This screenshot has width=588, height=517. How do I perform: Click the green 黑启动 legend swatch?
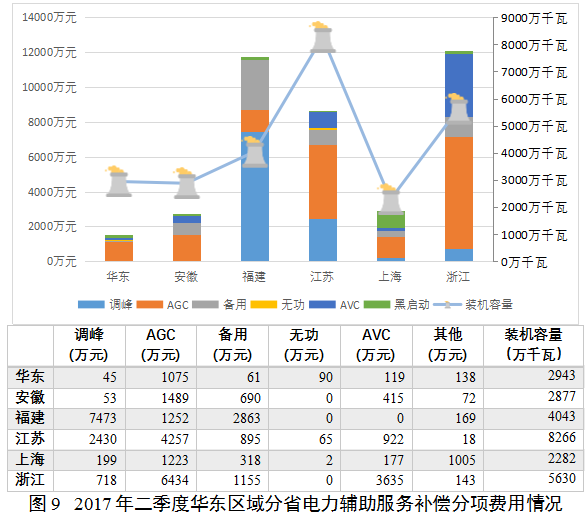[x=377, y=304]
